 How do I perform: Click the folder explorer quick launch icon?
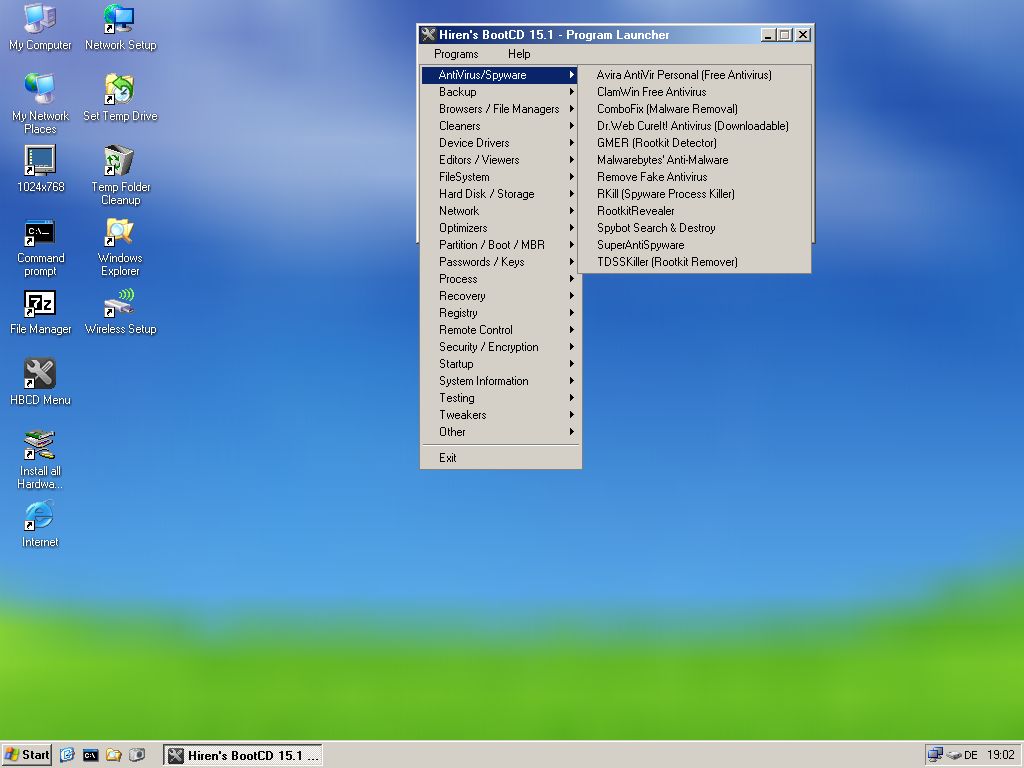click(x=114, y=755)
